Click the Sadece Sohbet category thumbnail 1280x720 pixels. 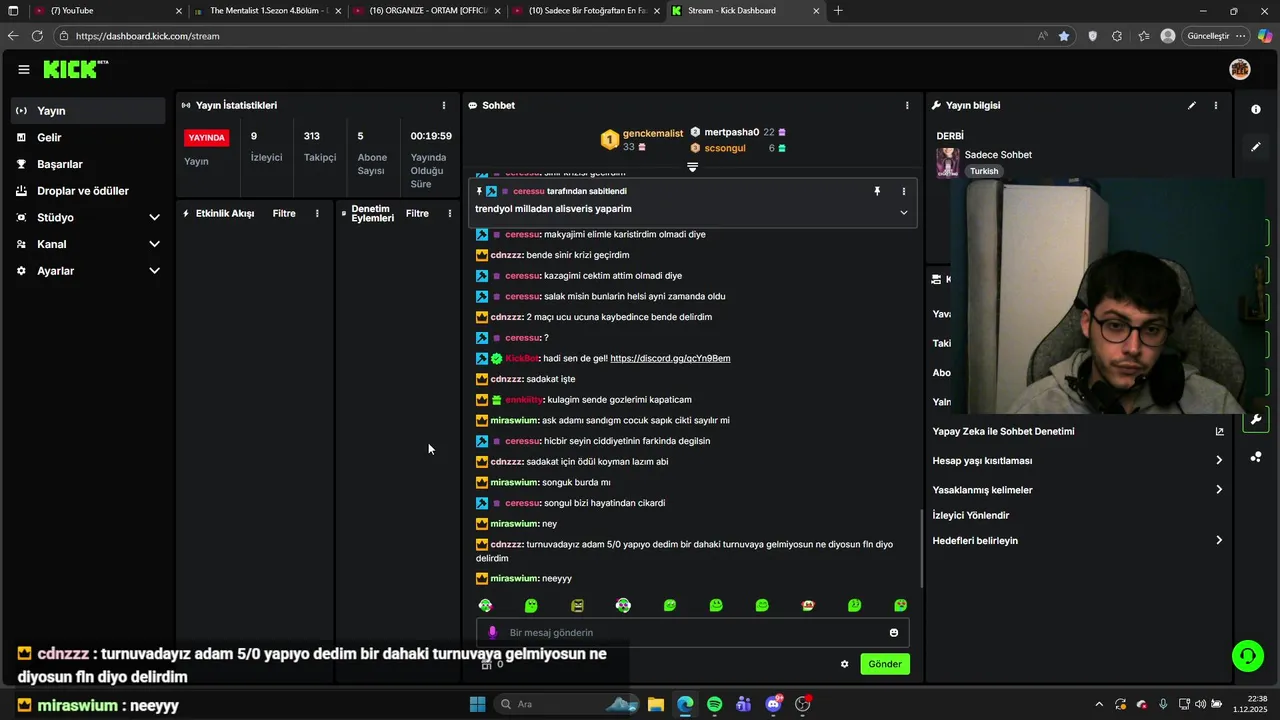click(947, 162)
